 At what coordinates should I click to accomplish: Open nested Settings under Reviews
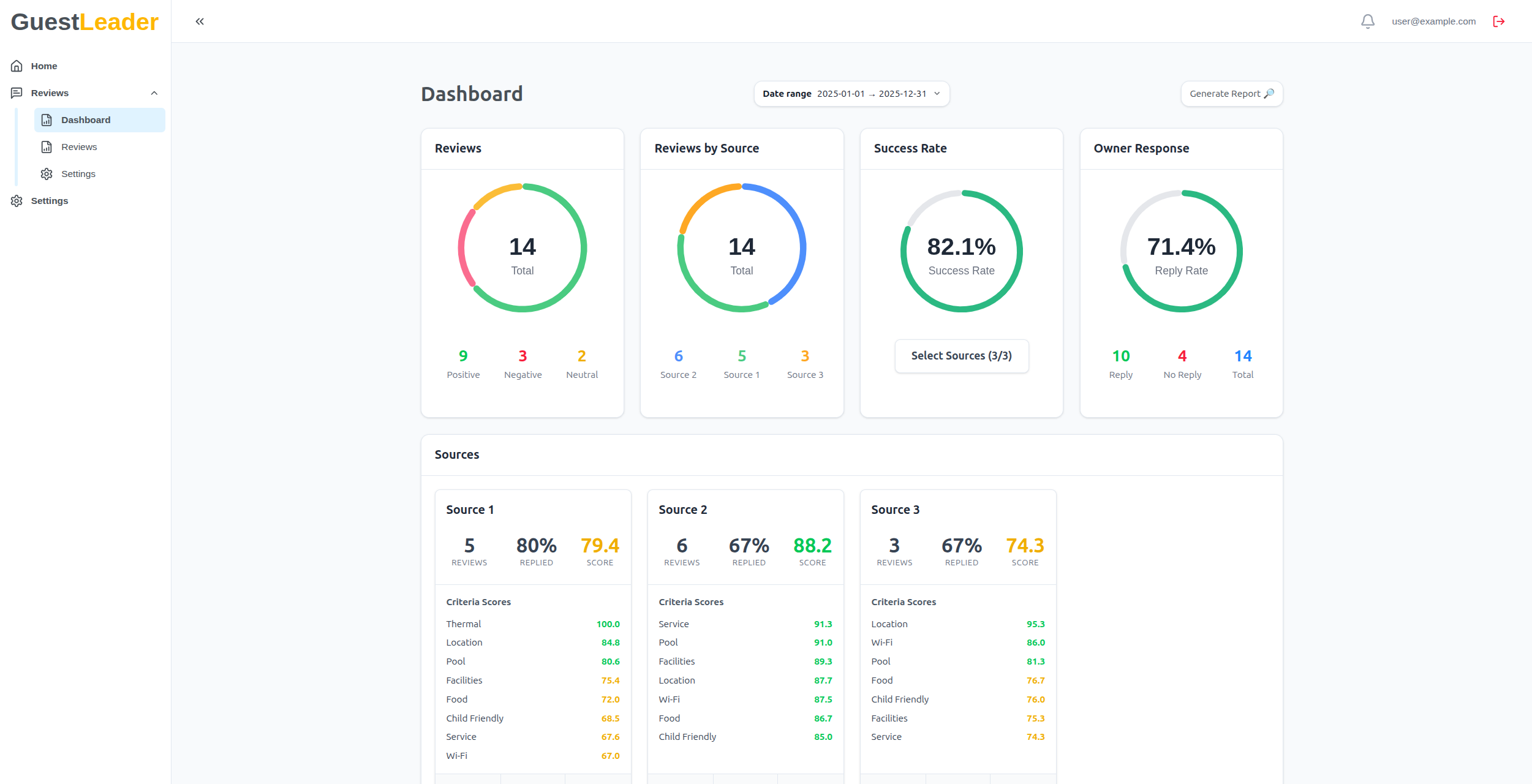[100, 174]
